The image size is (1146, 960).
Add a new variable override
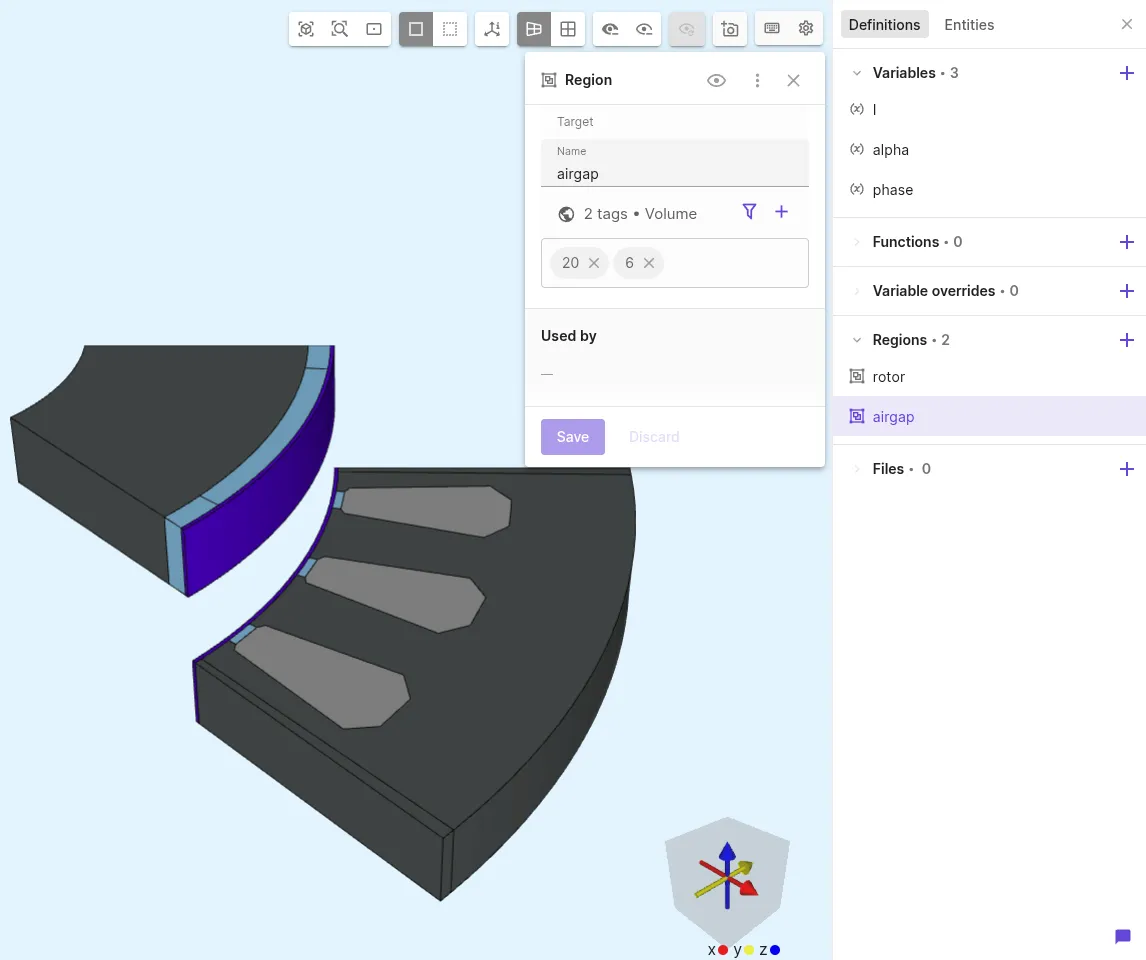(x=1126, y=291)
